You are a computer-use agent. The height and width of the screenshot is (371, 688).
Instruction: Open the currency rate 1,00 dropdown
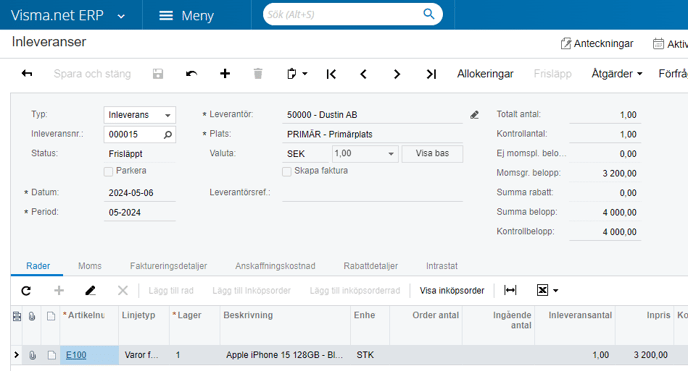[365, 153]
